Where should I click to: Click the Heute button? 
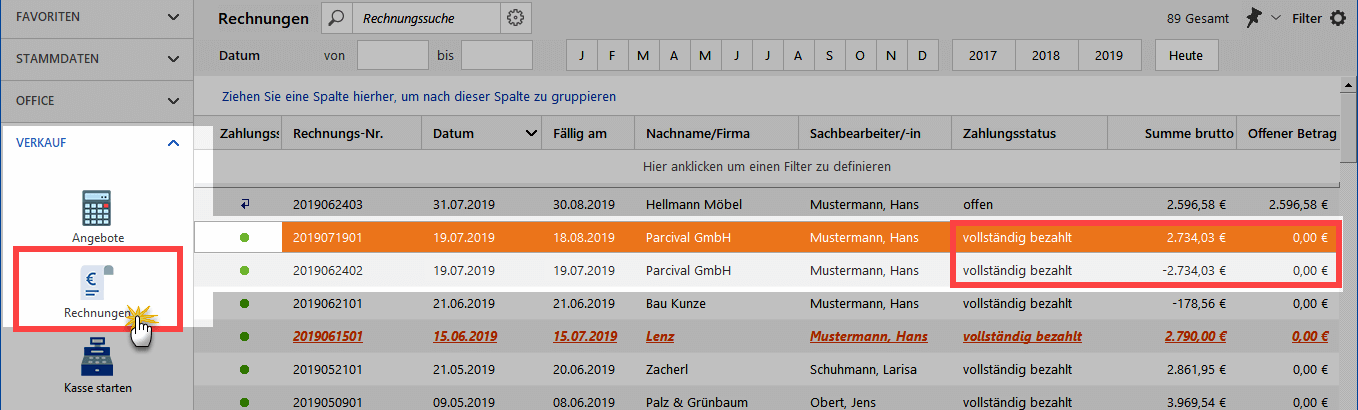(1186, 55)
